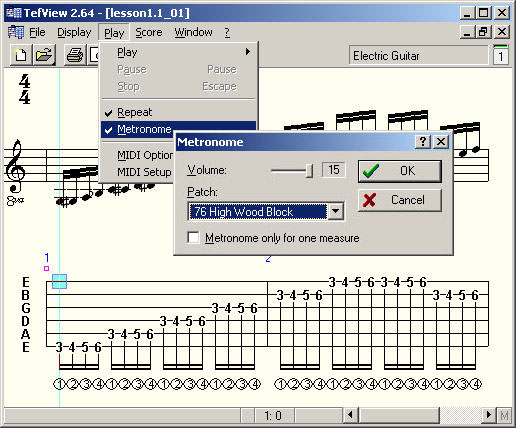Viewport: 516px width, 428px height.
Task: Open the Display menu
Action: point(74,32)
